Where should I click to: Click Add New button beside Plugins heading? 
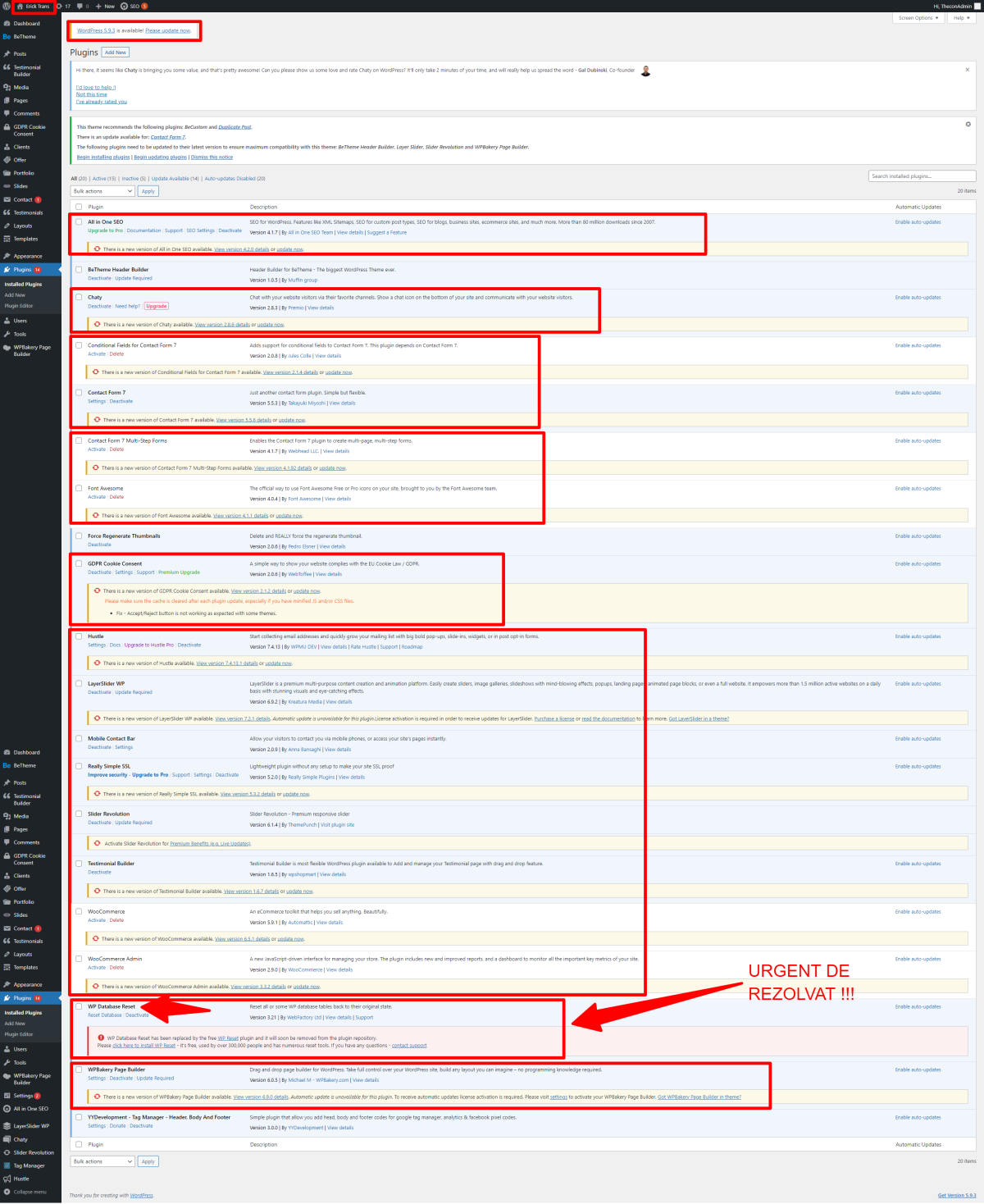point(116,52)
